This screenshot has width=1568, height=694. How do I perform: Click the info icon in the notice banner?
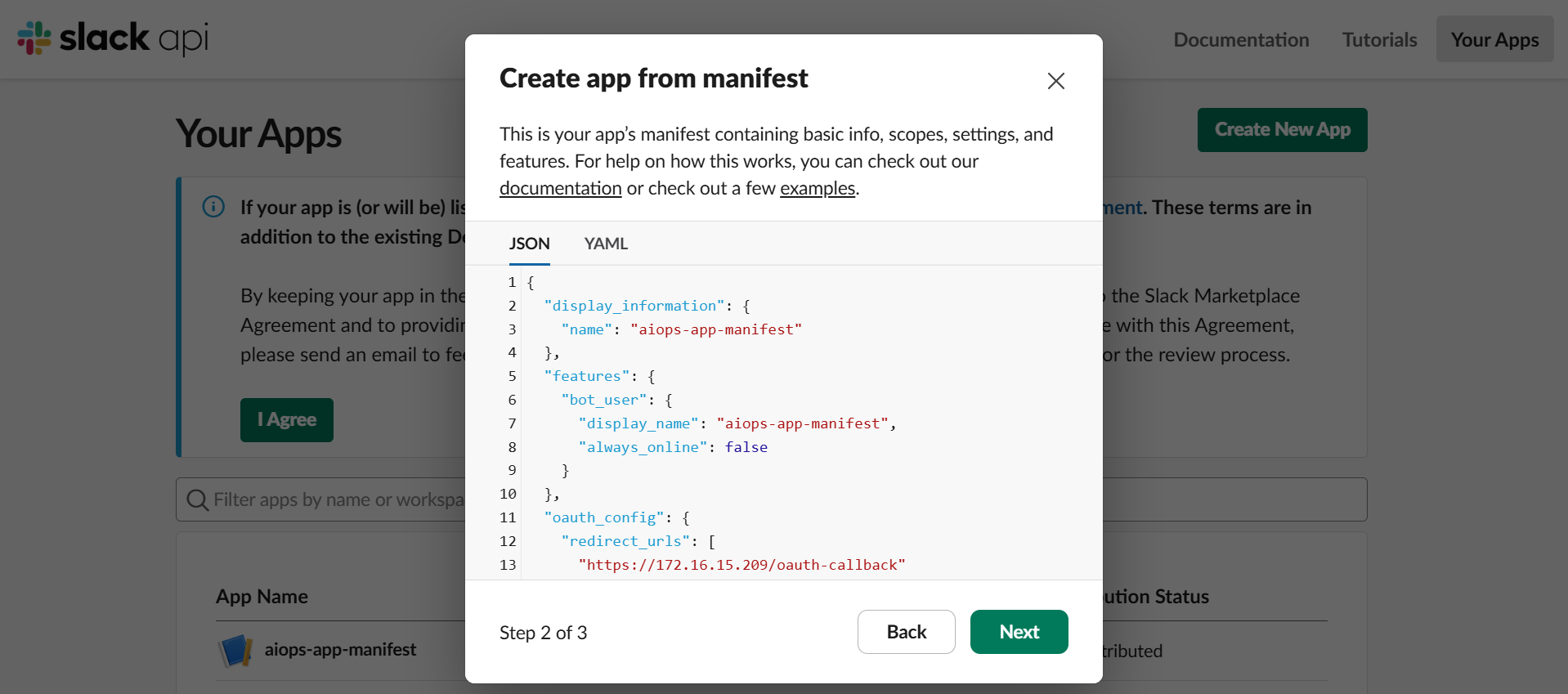coord(213,207)
